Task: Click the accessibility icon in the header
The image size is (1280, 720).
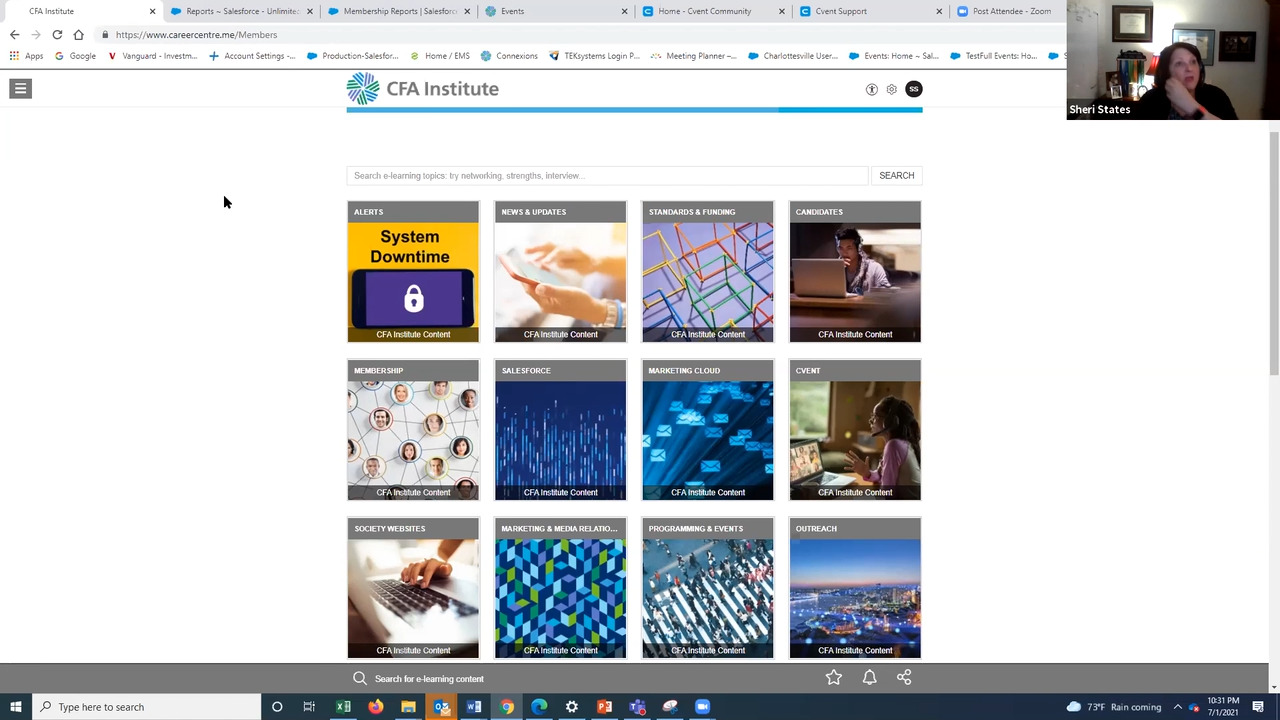Action: click(x=872, y=89)
